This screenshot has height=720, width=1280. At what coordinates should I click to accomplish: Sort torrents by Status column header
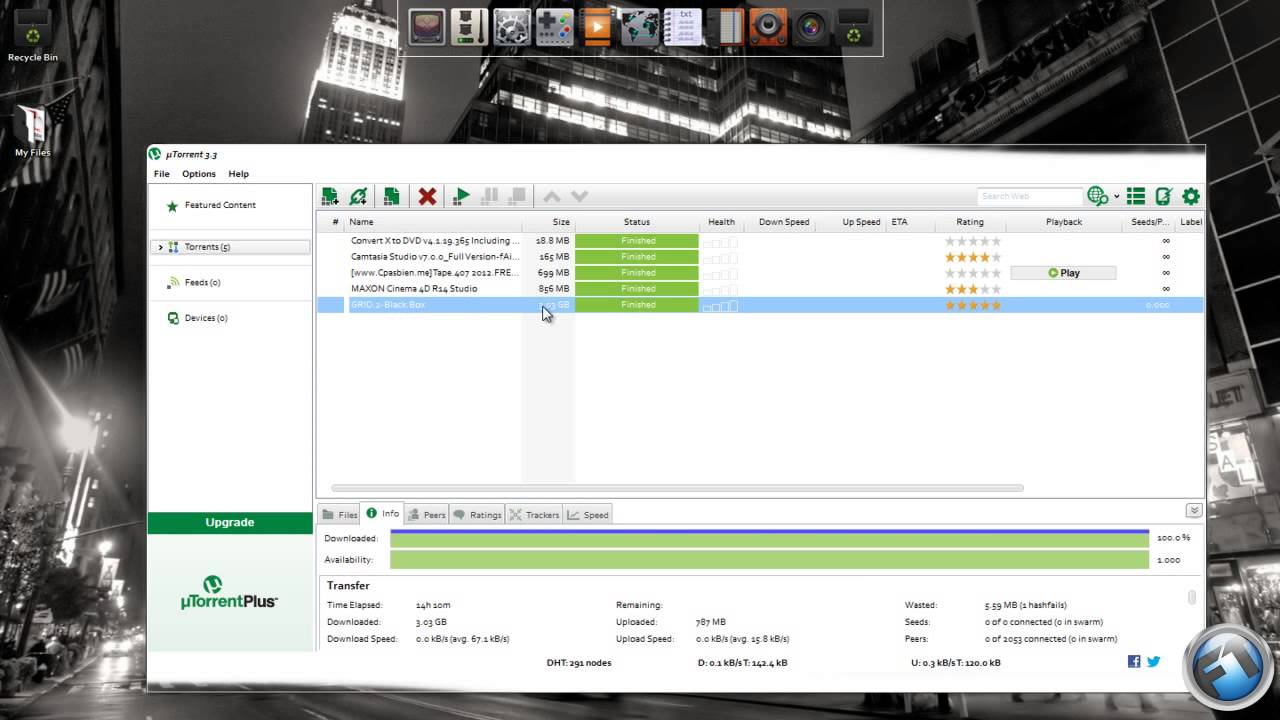click(x=637, y=222)
